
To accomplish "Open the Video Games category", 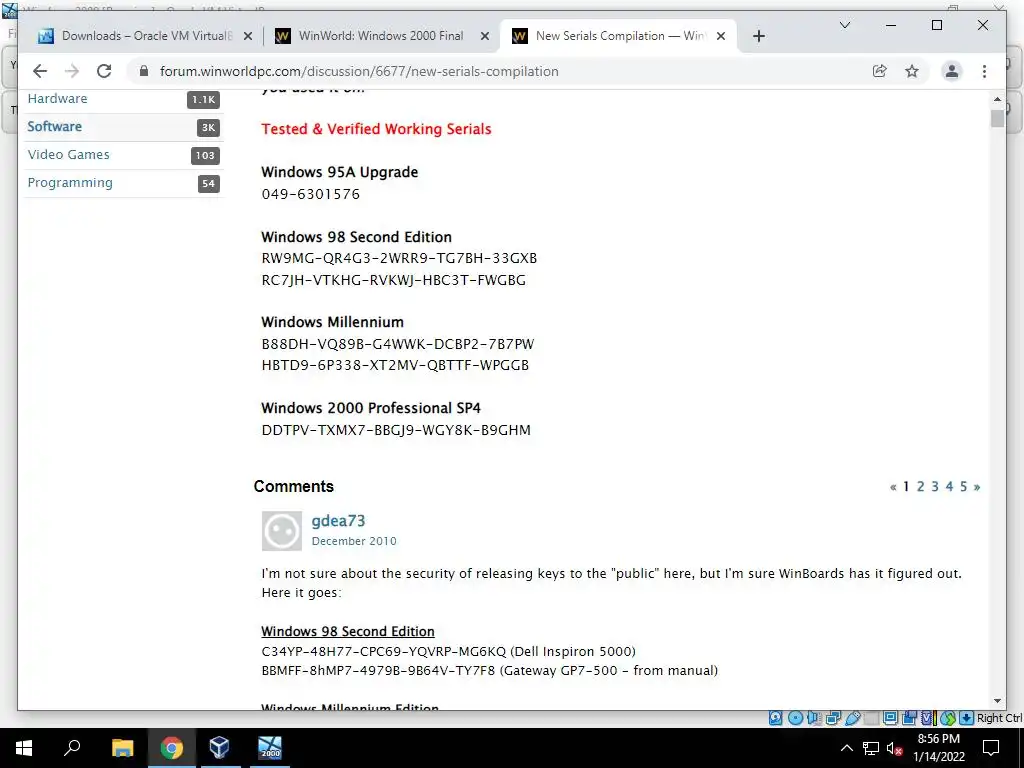I will pyautogui.click(x=68, y=155).
